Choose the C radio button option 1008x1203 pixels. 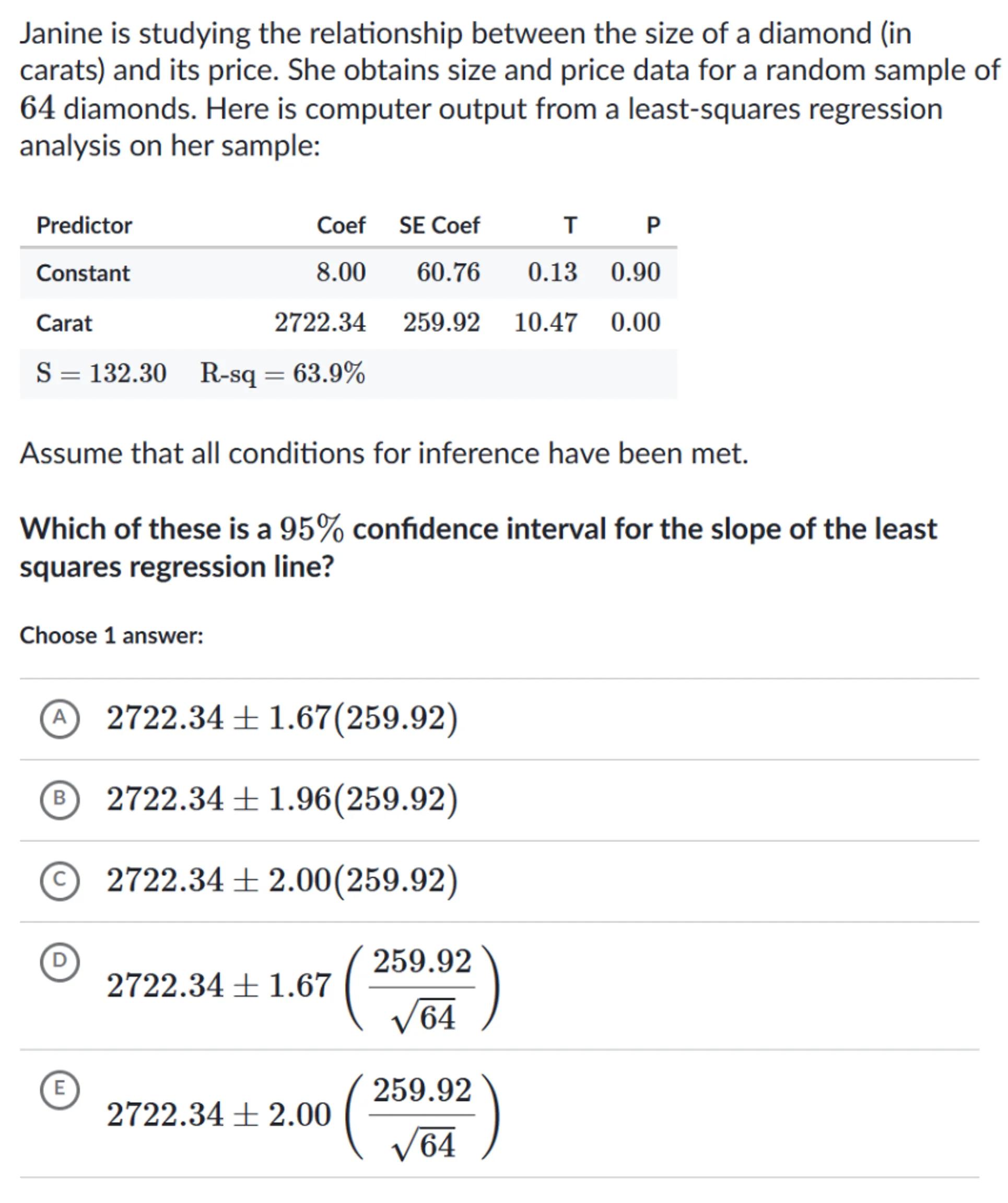click(x=60, y=881)
